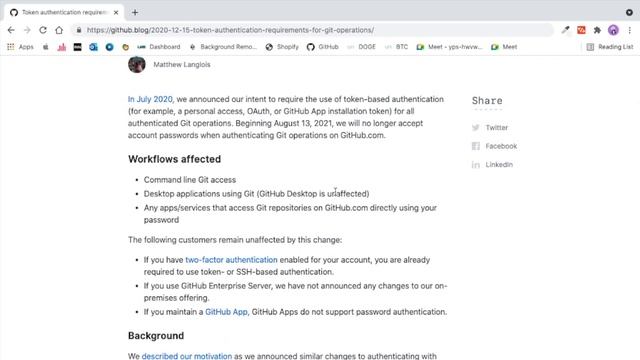Viewport: 640px width, 360px height.
Task: Open the BTC bookmark
Action: 396,47
